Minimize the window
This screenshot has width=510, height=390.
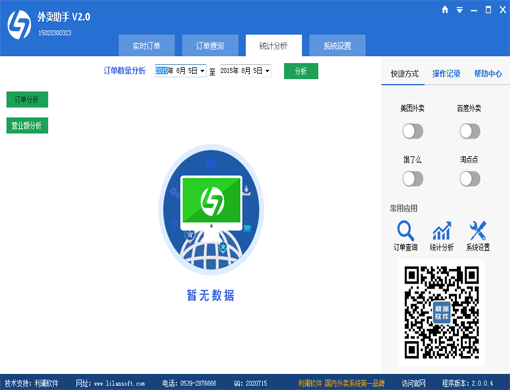(x=474, y=10)
